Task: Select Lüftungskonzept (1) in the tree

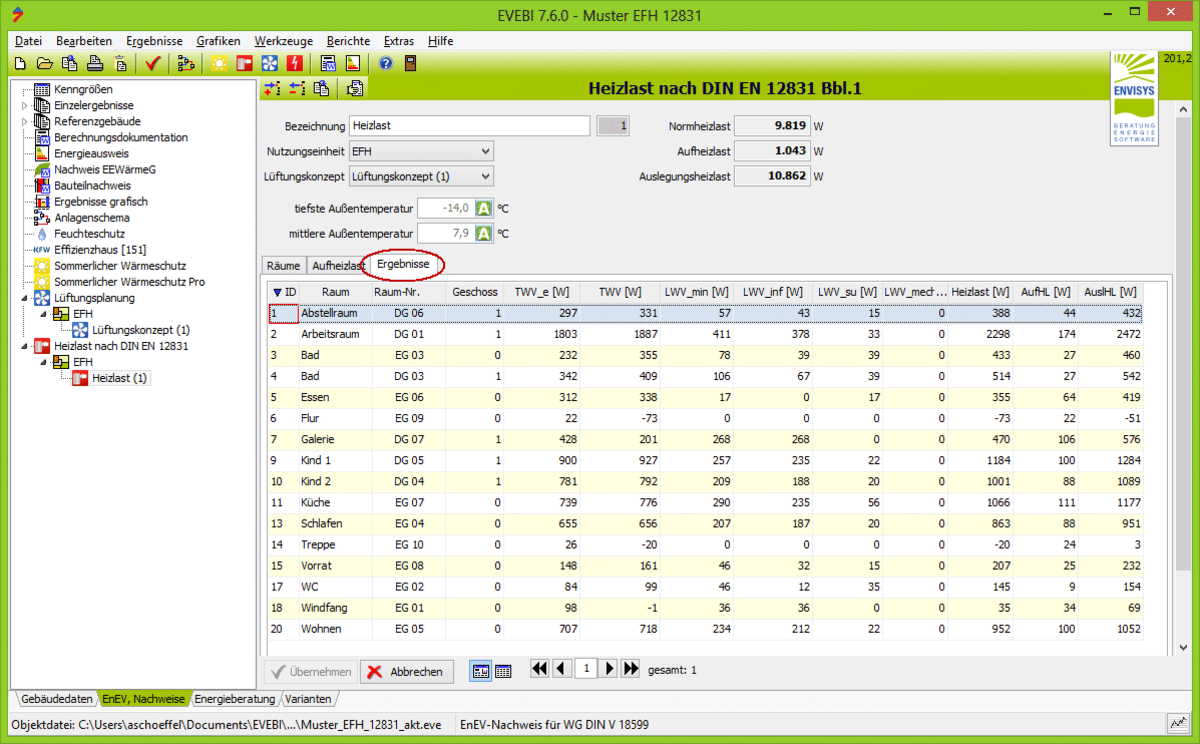Action: [141, 330]
